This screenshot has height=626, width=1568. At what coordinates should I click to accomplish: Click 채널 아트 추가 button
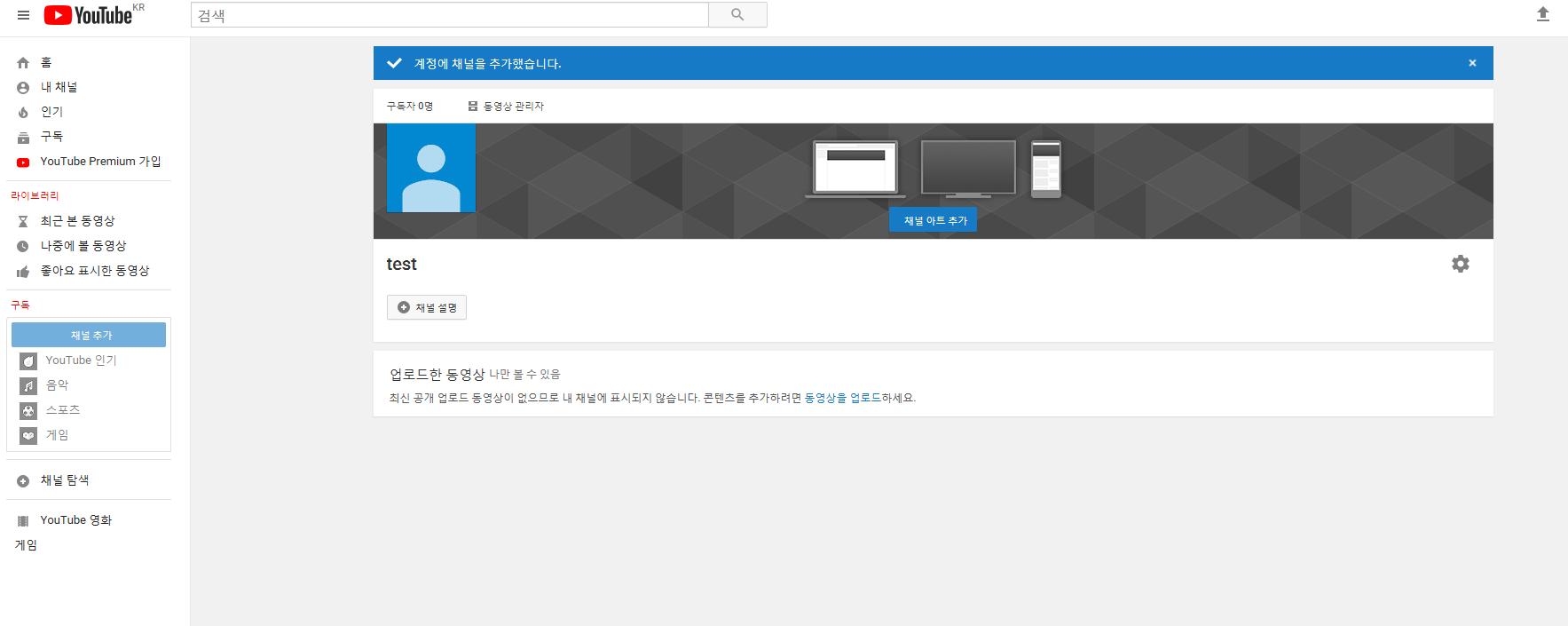click(934, 220)
